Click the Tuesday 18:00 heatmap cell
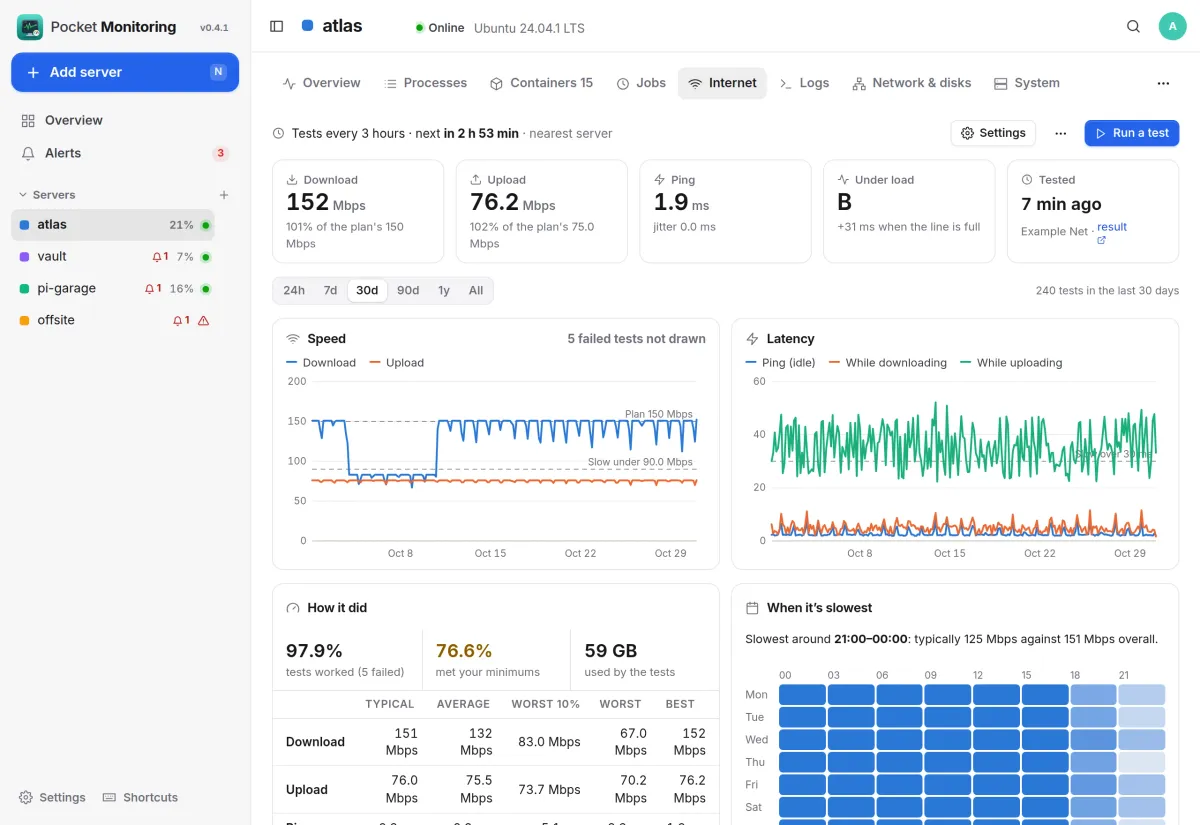The image size is (1200, 825). click(x=1093, y=717)
